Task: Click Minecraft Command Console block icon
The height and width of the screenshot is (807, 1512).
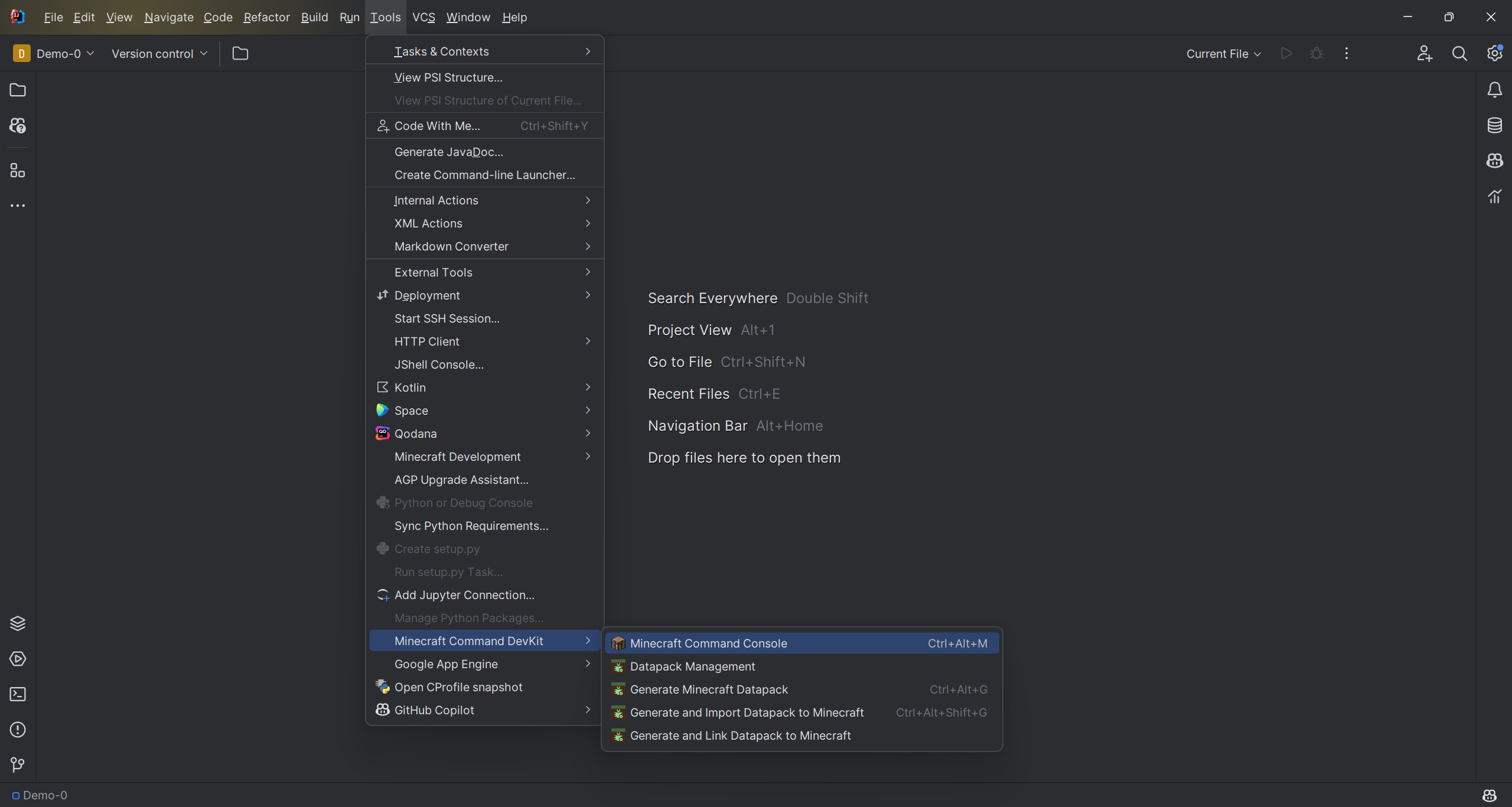Action: click(x=618, y=643)
